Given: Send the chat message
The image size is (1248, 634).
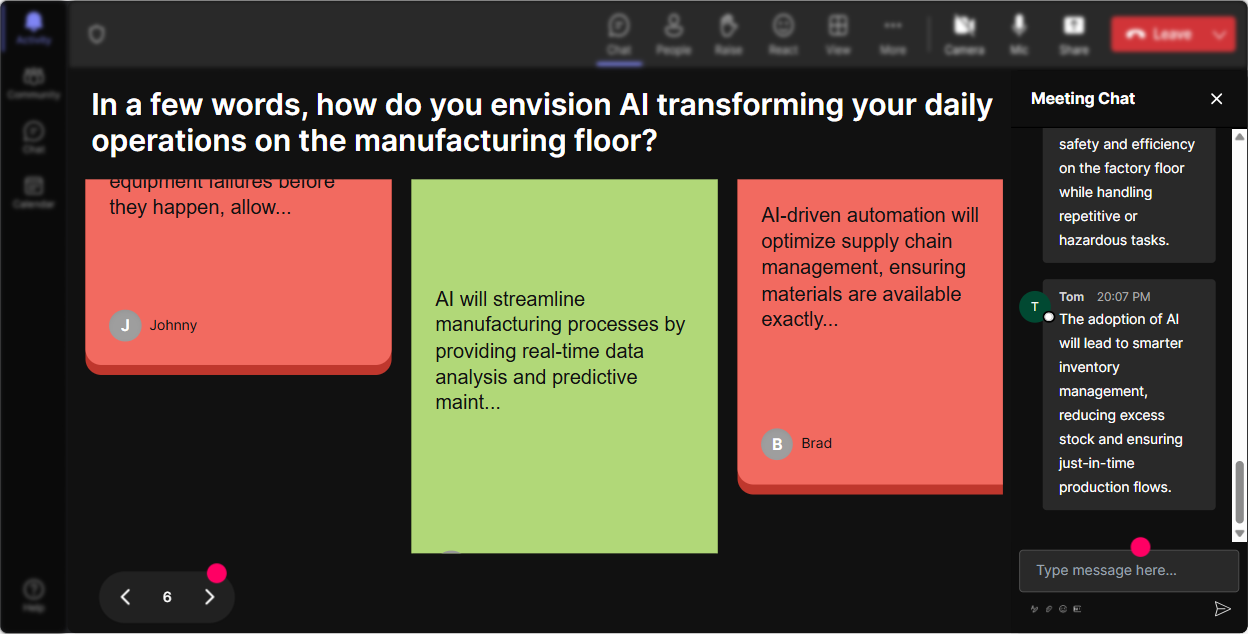Looking at the screenshot, I should (x=1222, y=608).
